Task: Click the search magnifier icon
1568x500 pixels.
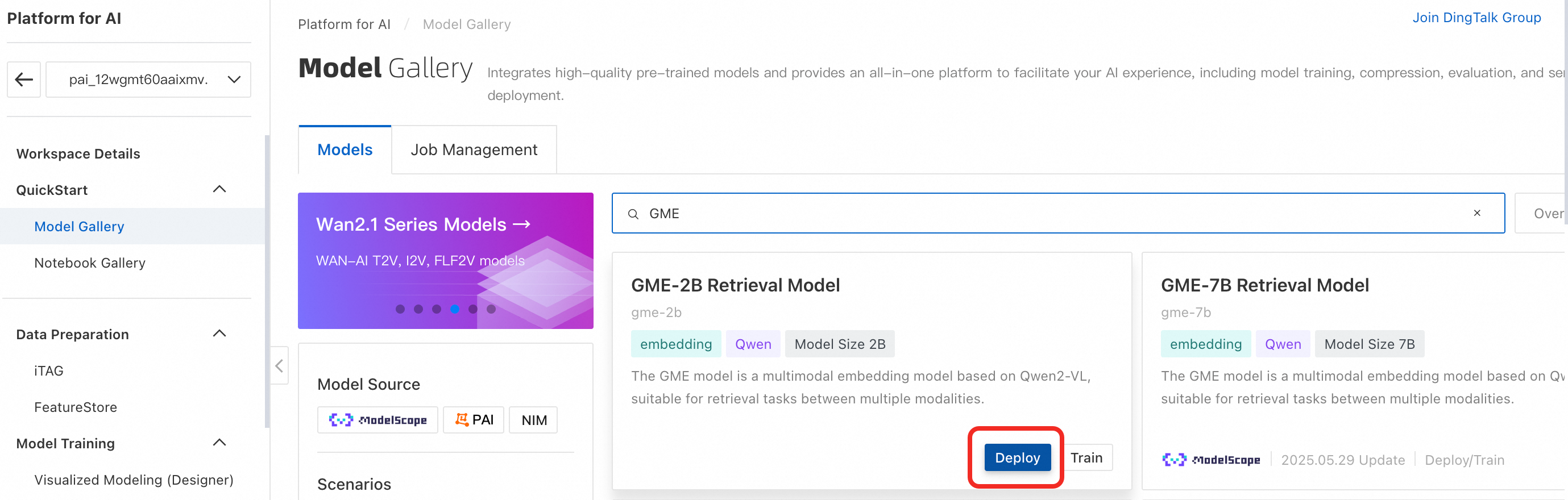Action: tap(633, 214)
